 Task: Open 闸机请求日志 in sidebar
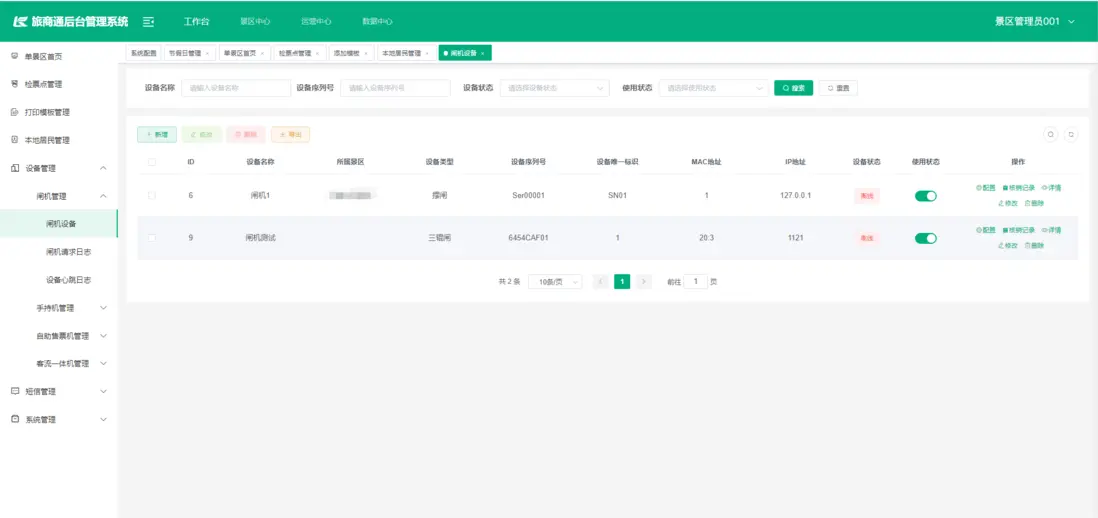point(68,252)
